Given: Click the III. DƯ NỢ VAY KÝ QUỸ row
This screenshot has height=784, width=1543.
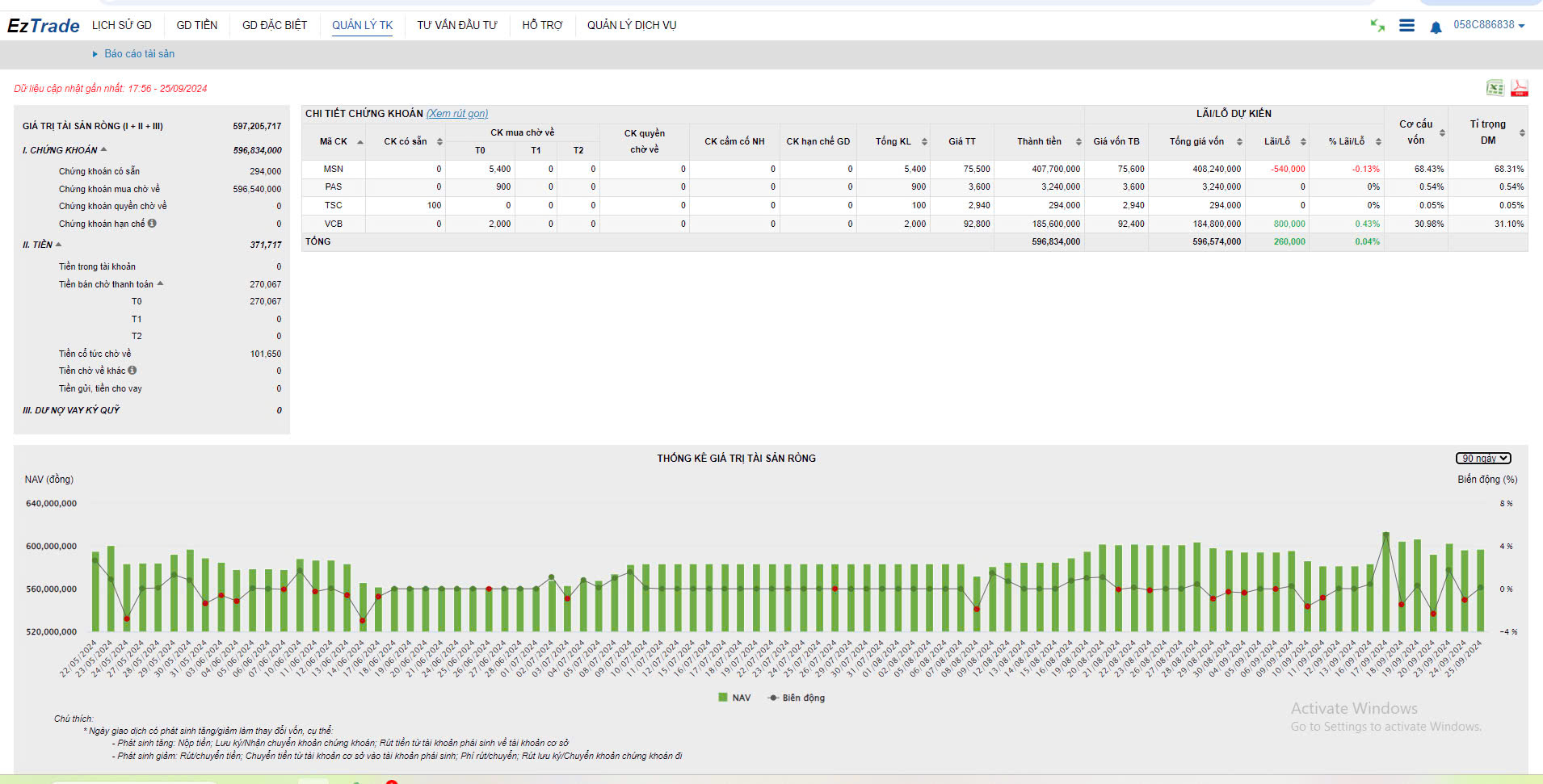Looking at the screenshot, I should [x=152, y=410].
